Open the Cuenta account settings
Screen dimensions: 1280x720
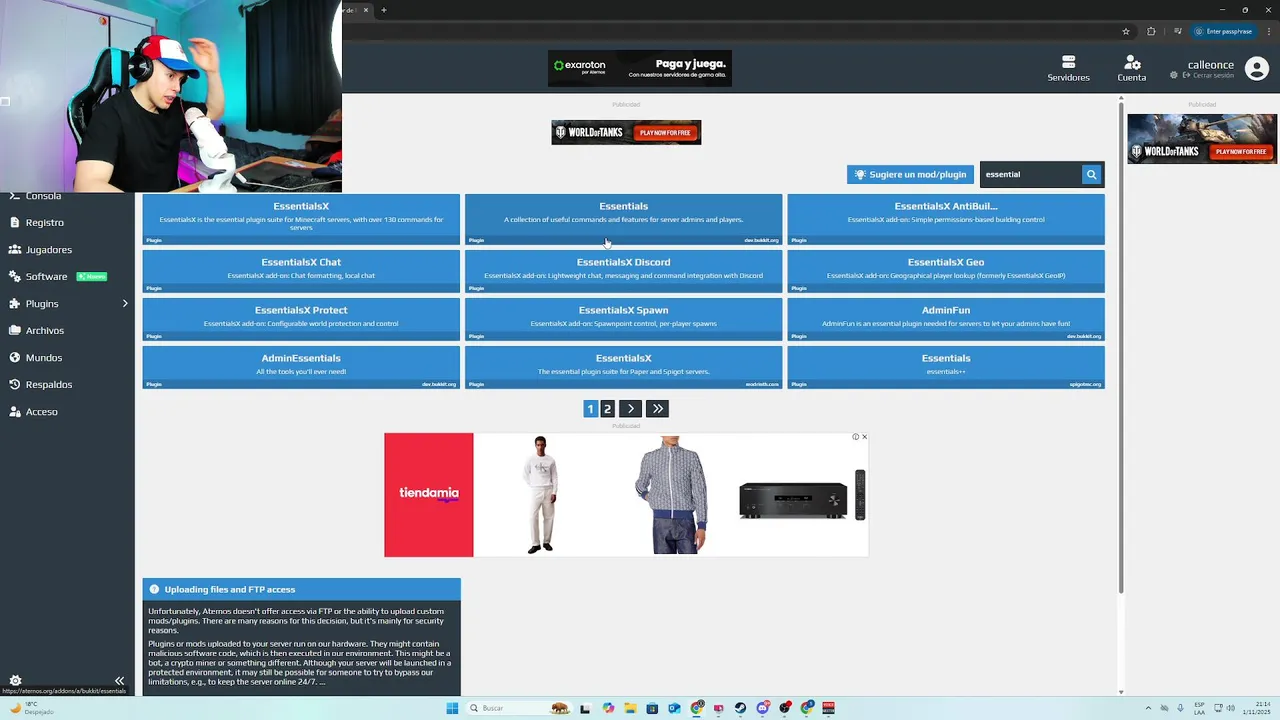1132,68
